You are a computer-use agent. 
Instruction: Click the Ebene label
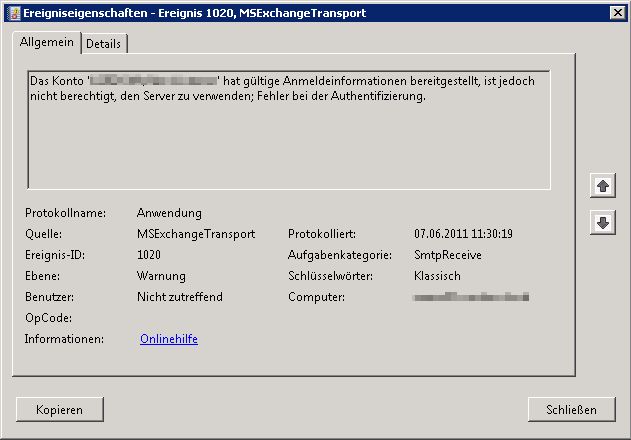pyautogui.click(x=42, y=276)
